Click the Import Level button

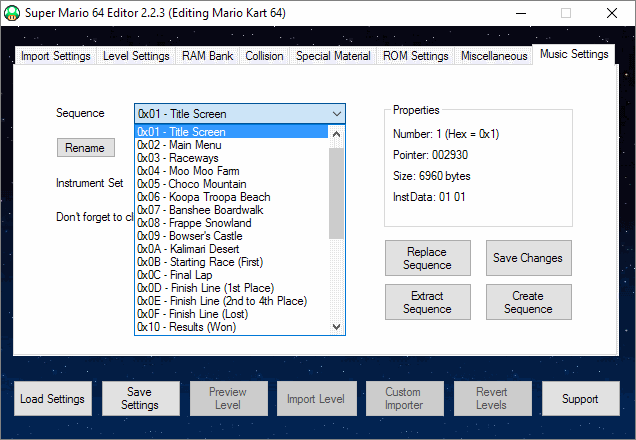pos(316,399)
